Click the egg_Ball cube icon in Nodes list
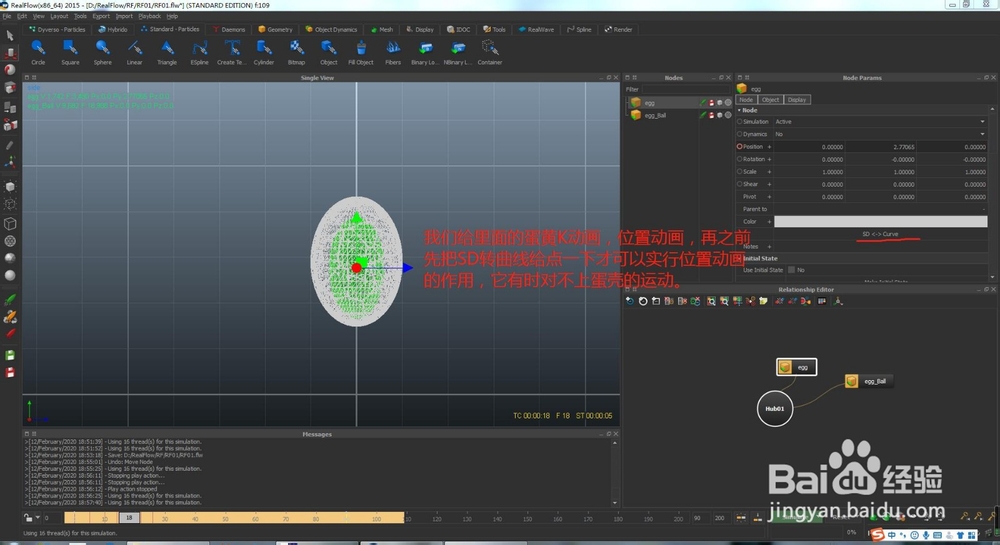The height and width of the screenshot is (545, 1000). [x=636, y=115]
